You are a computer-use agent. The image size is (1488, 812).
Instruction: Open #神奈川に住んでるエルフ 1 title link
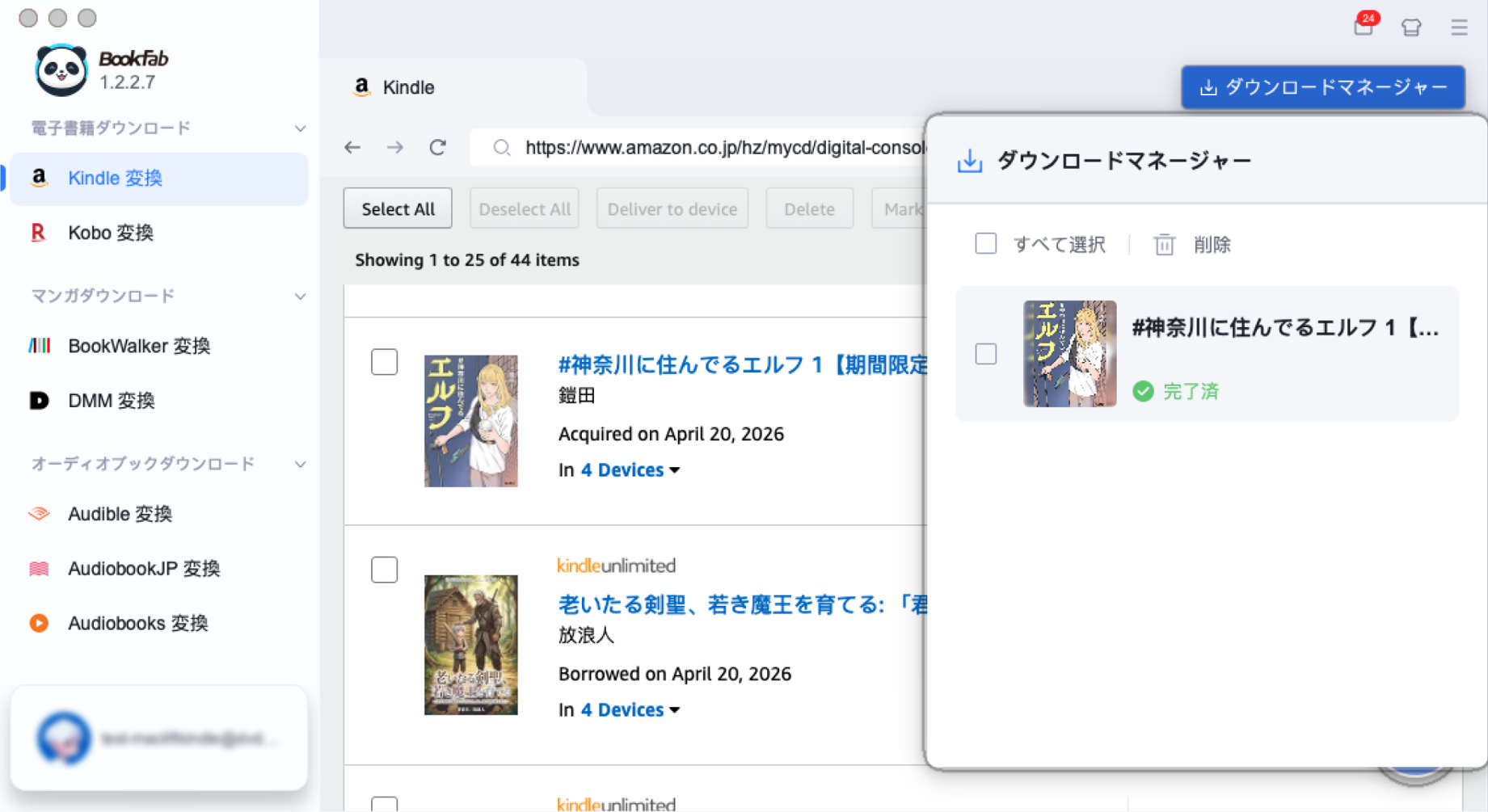(x=742, y=364)
